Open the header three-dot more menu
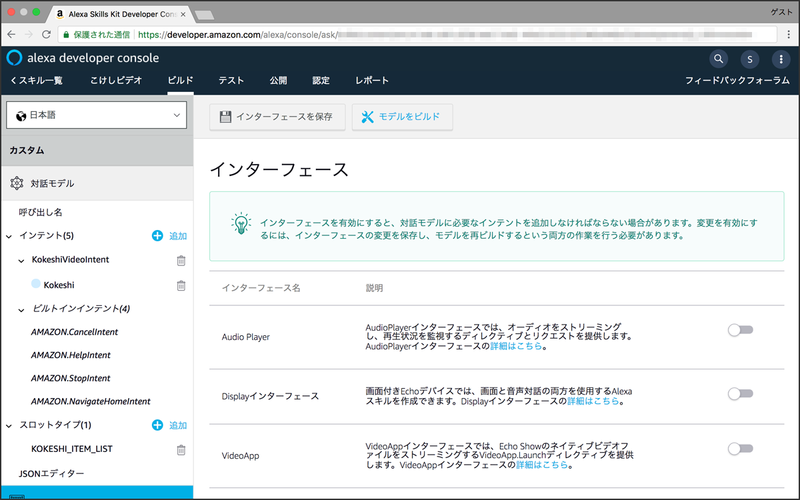The height and width of the screenshot is (500, 800). [x=781, y=59]
